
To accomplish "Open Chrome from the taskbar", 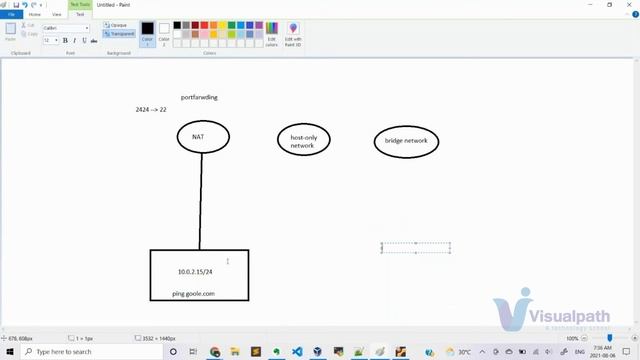I will (215, 351).
